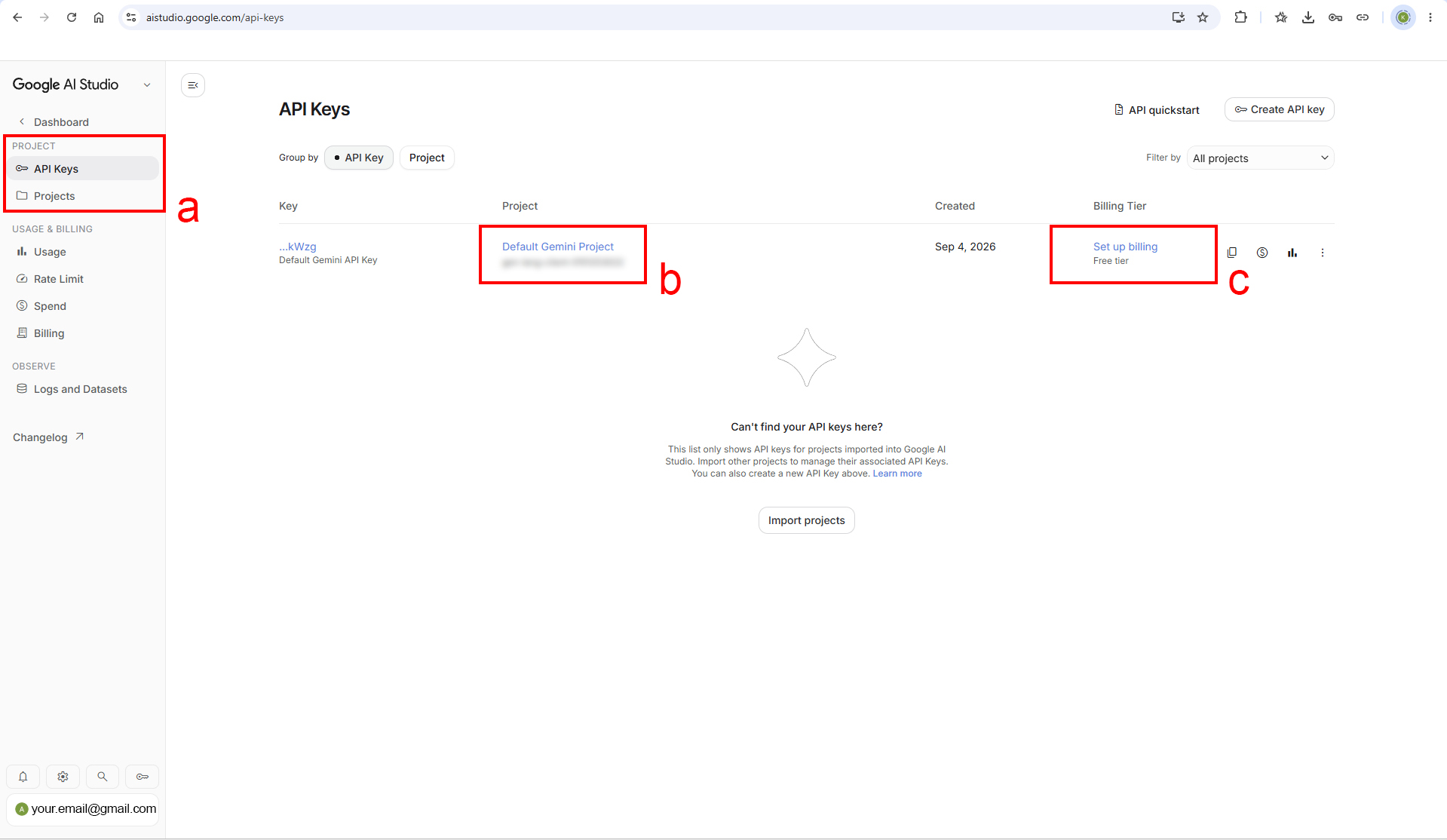This screenshot has width=1447, height=840.
Task: Group keys by API Key
Action: [x=359, y=158]
